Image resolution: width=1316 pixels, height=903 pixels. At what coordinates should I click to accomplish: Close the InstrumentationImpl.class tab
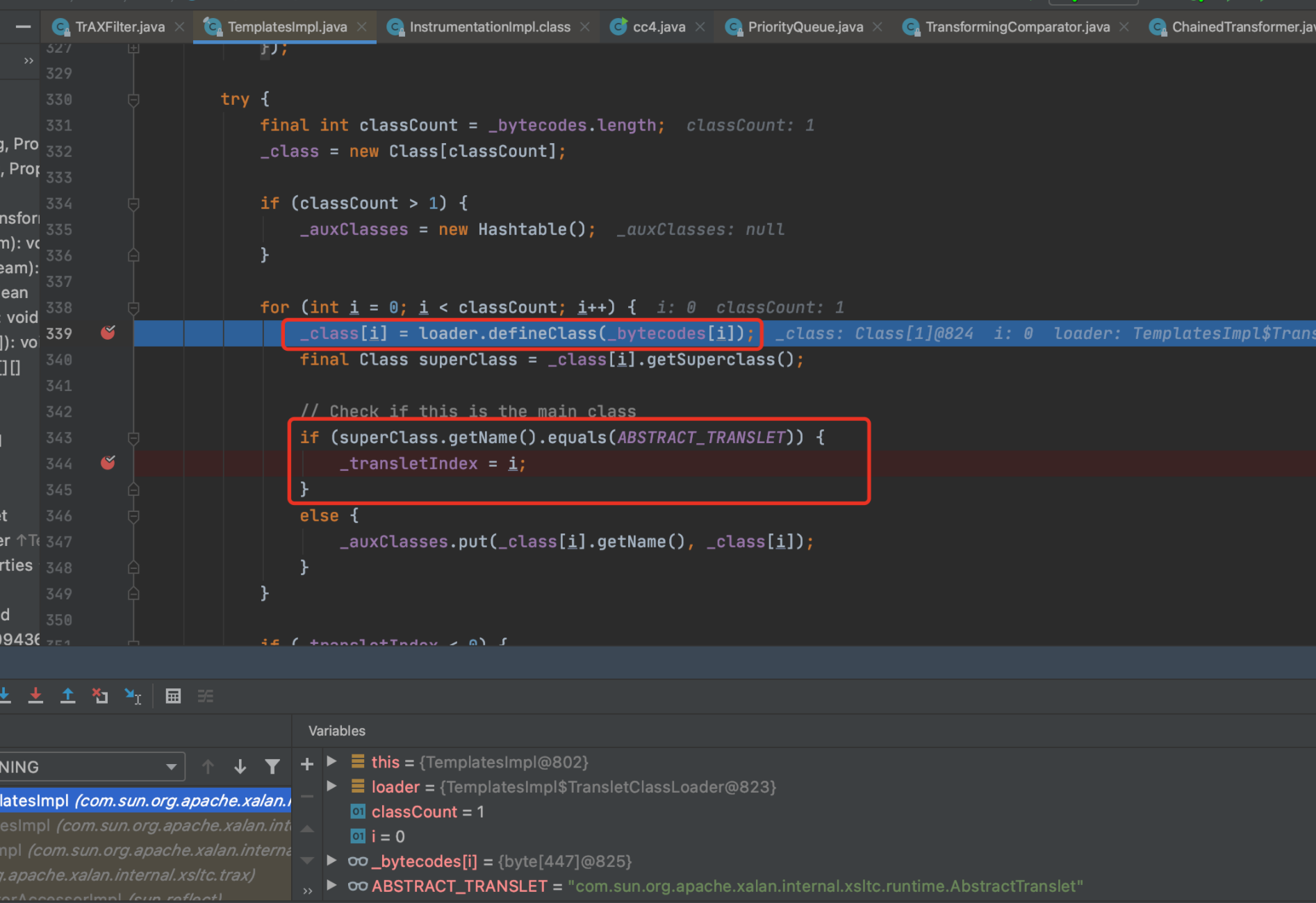click(585, 27)
